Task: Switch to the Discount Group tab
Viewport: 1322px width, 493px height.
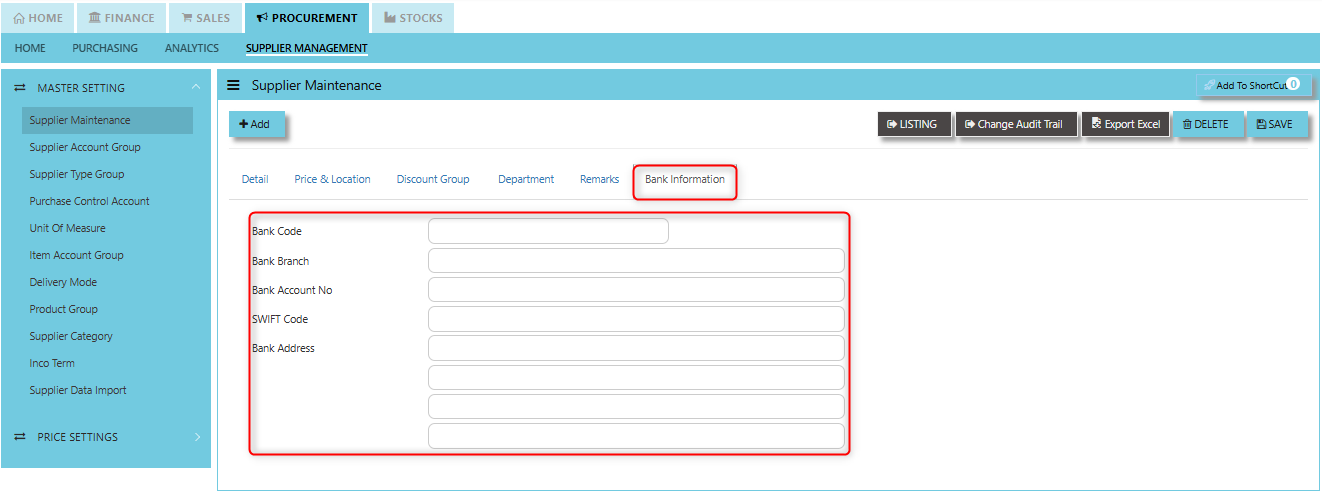Action: pyautogui.click(x=433, y=180)
